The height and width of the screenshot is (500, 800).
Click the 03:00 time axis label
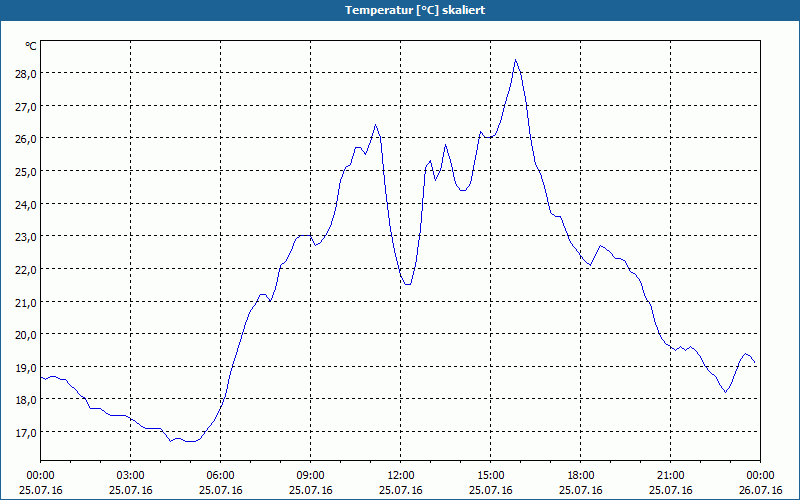[131, 476]
